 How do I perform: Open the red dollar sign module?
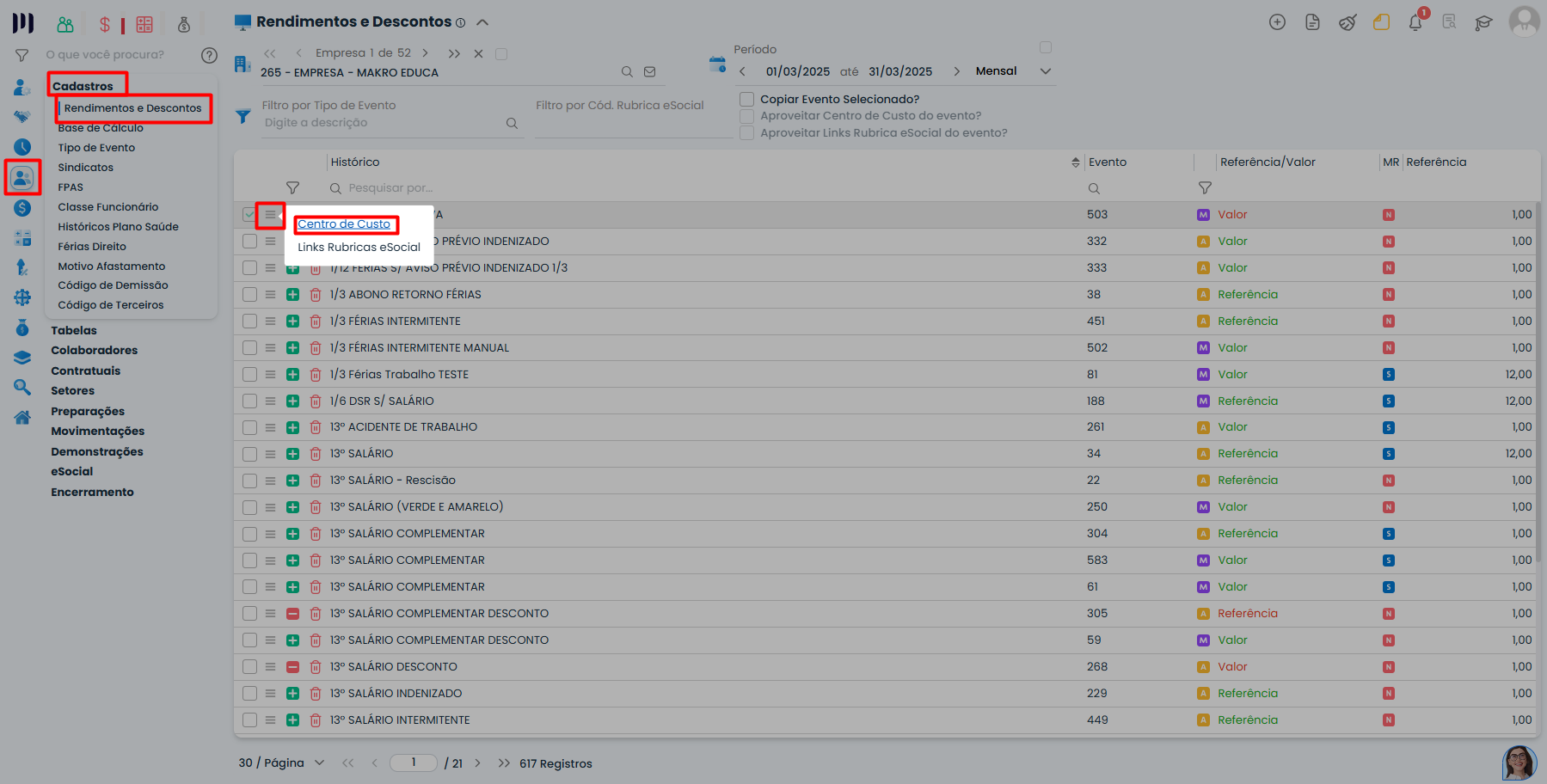click(105, 24)
